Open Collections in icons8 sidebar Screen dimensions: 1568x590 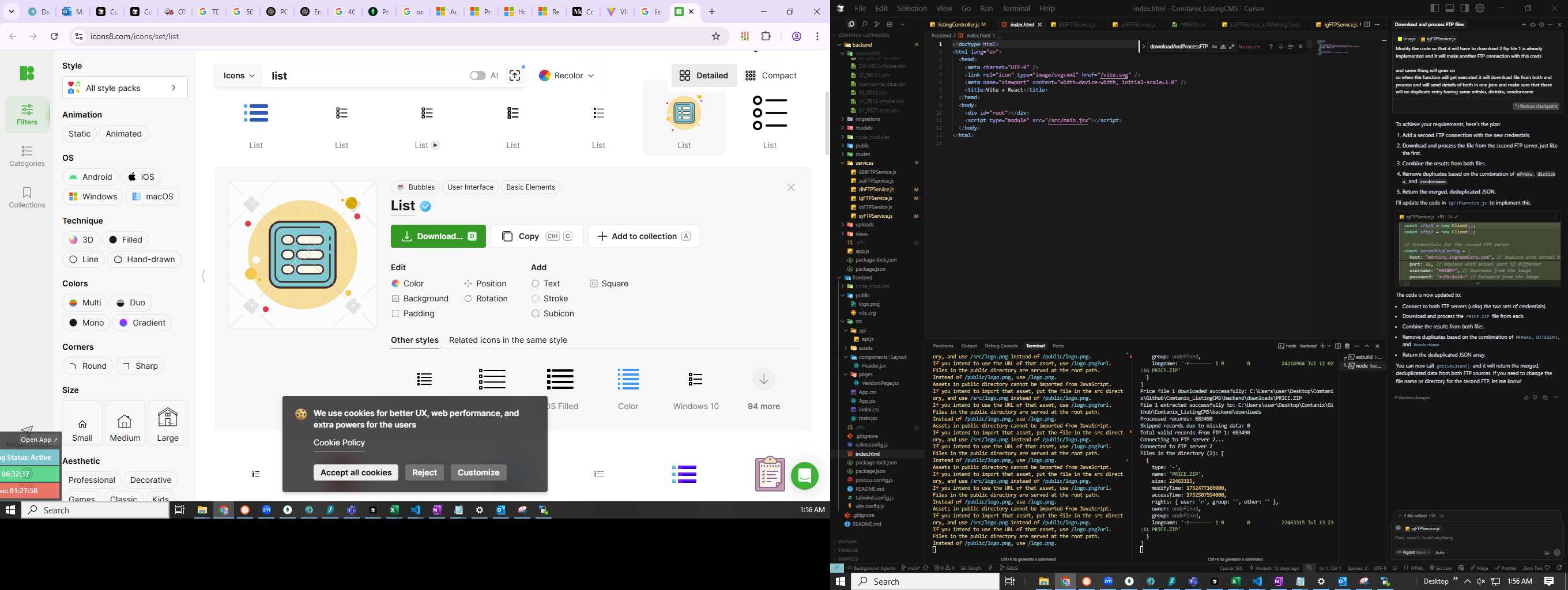pyautogui.click(x=27, y=198)
